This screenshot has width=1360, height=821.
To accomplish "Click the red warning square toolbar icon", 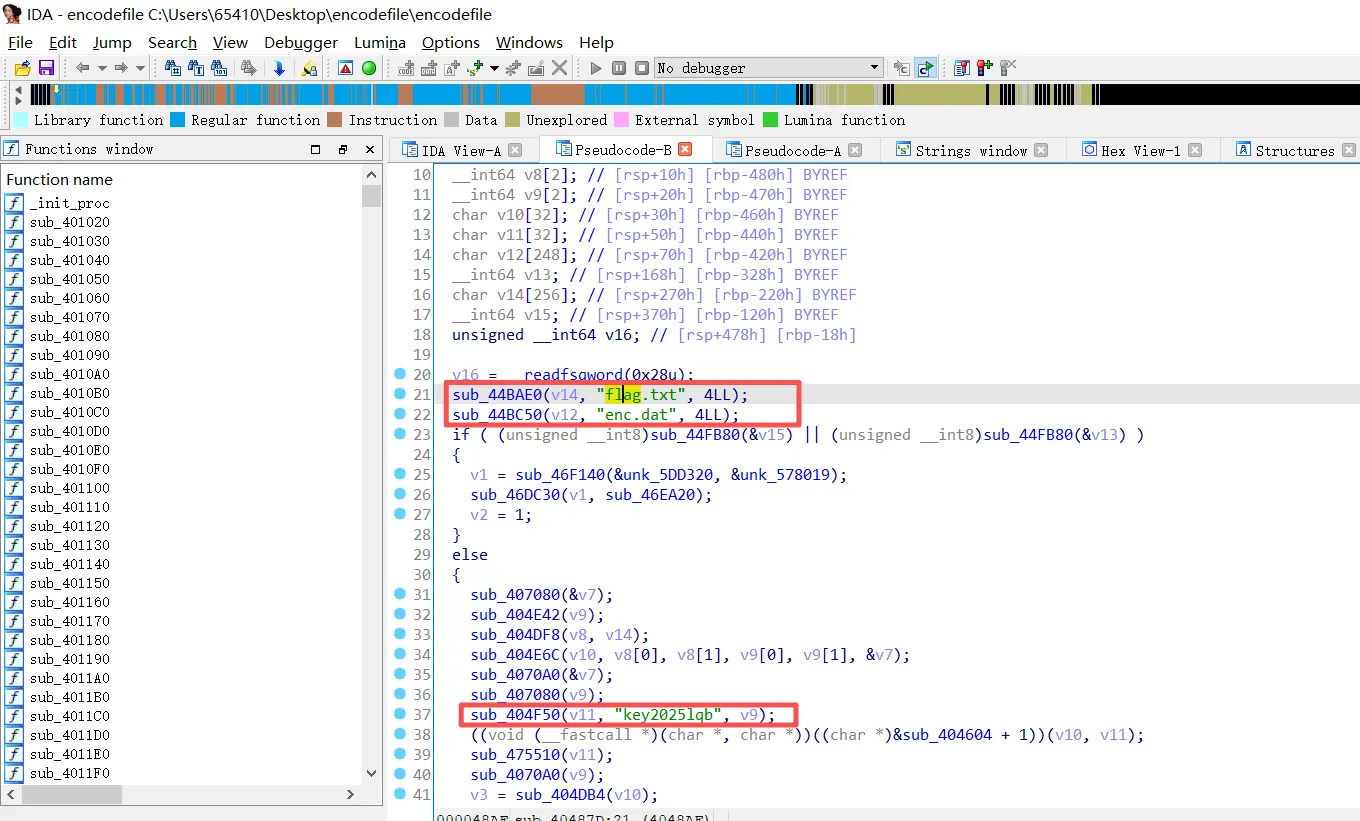I will (345, 68).
